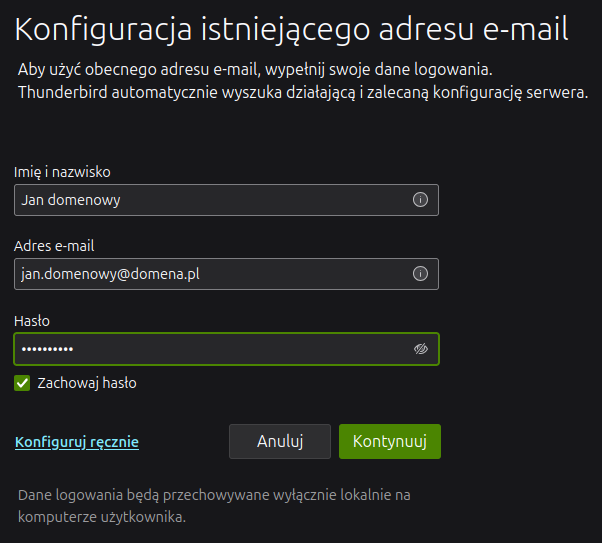Focus the Adres e-mail input field
Viewport: 602px width, 543px height.
click(x=227, y=274)
